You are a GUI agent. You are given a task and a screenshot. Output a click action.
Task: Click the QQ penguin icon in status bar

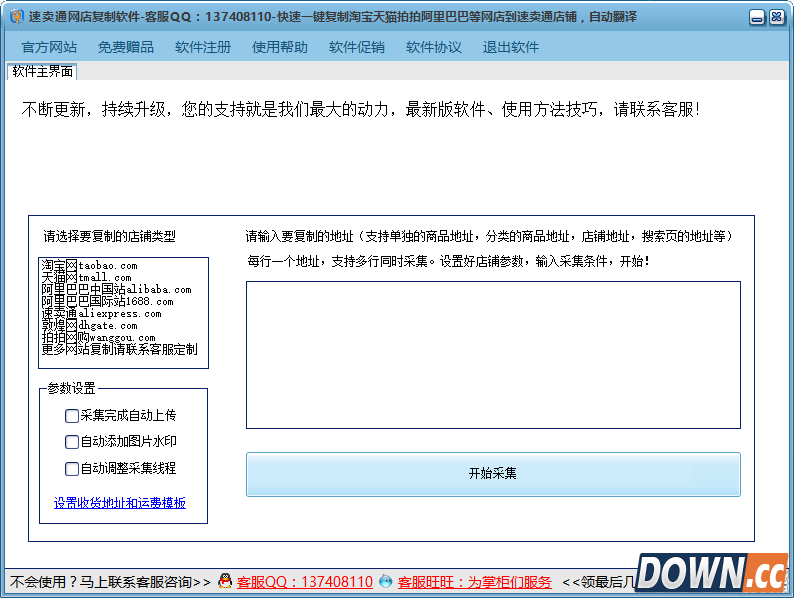pyautogui.click(x=225, y=581)
